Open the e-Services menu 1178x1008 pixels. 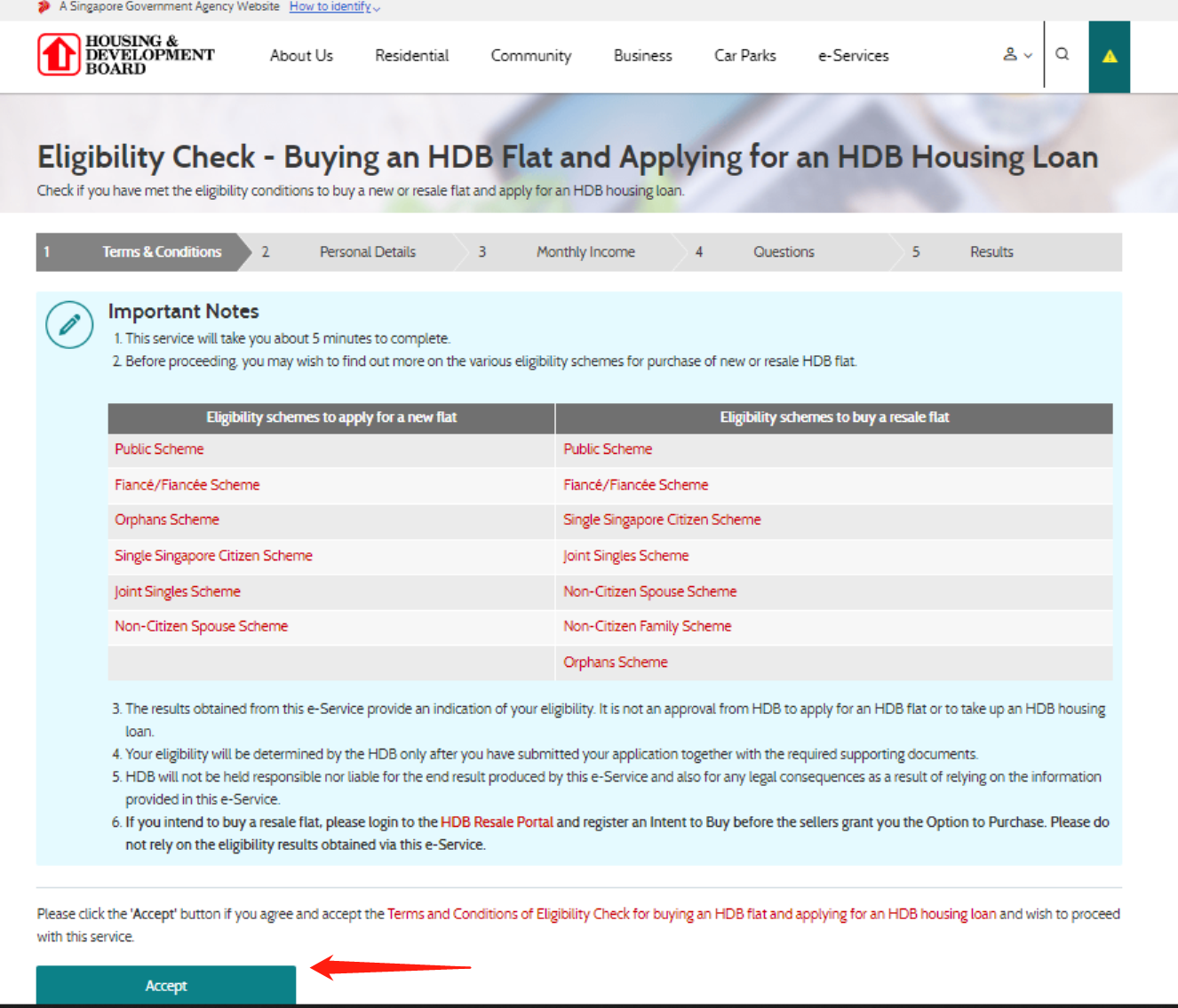coord(853,56)
